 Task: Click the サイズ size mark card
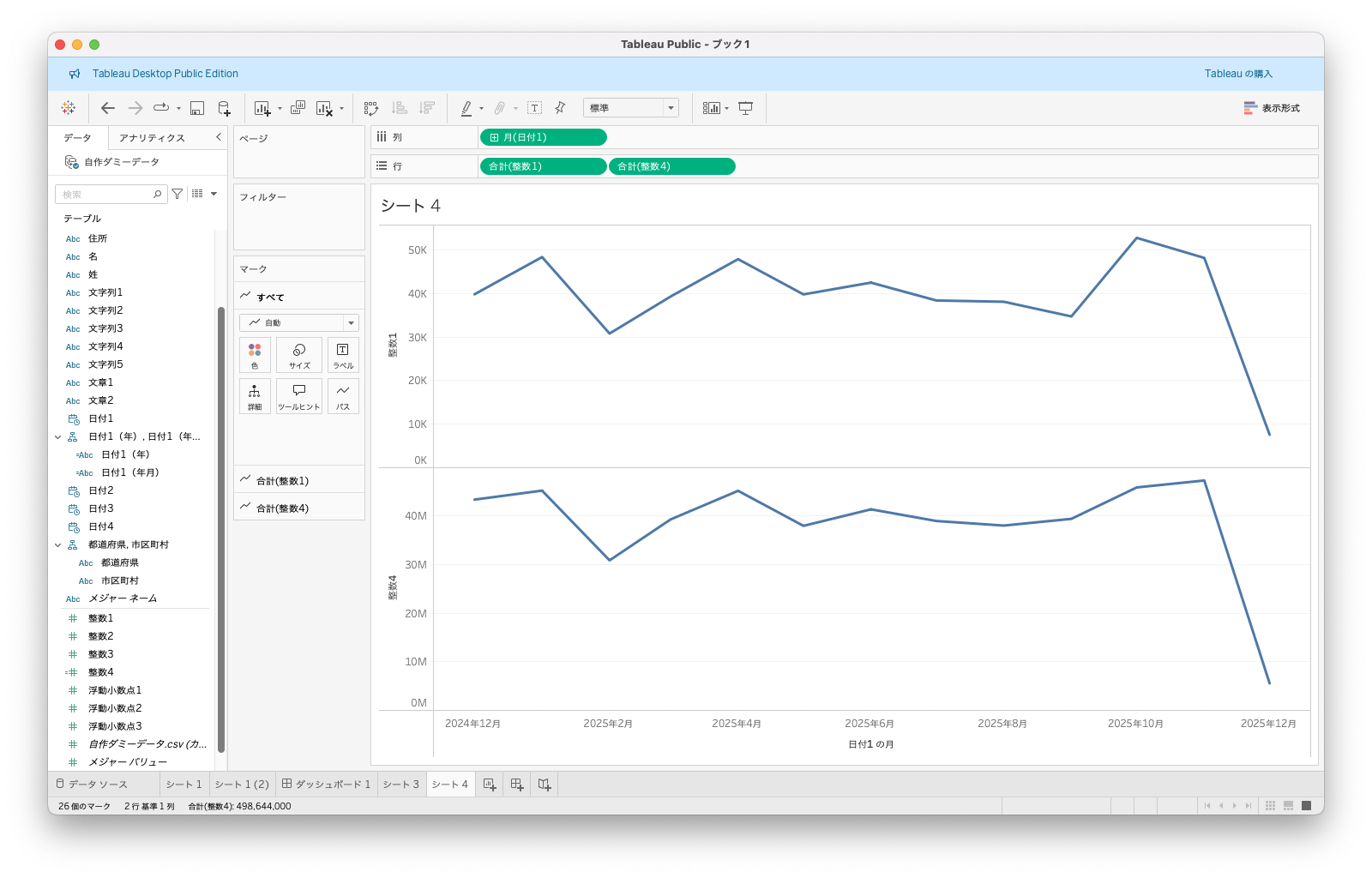tap(298, 355)
